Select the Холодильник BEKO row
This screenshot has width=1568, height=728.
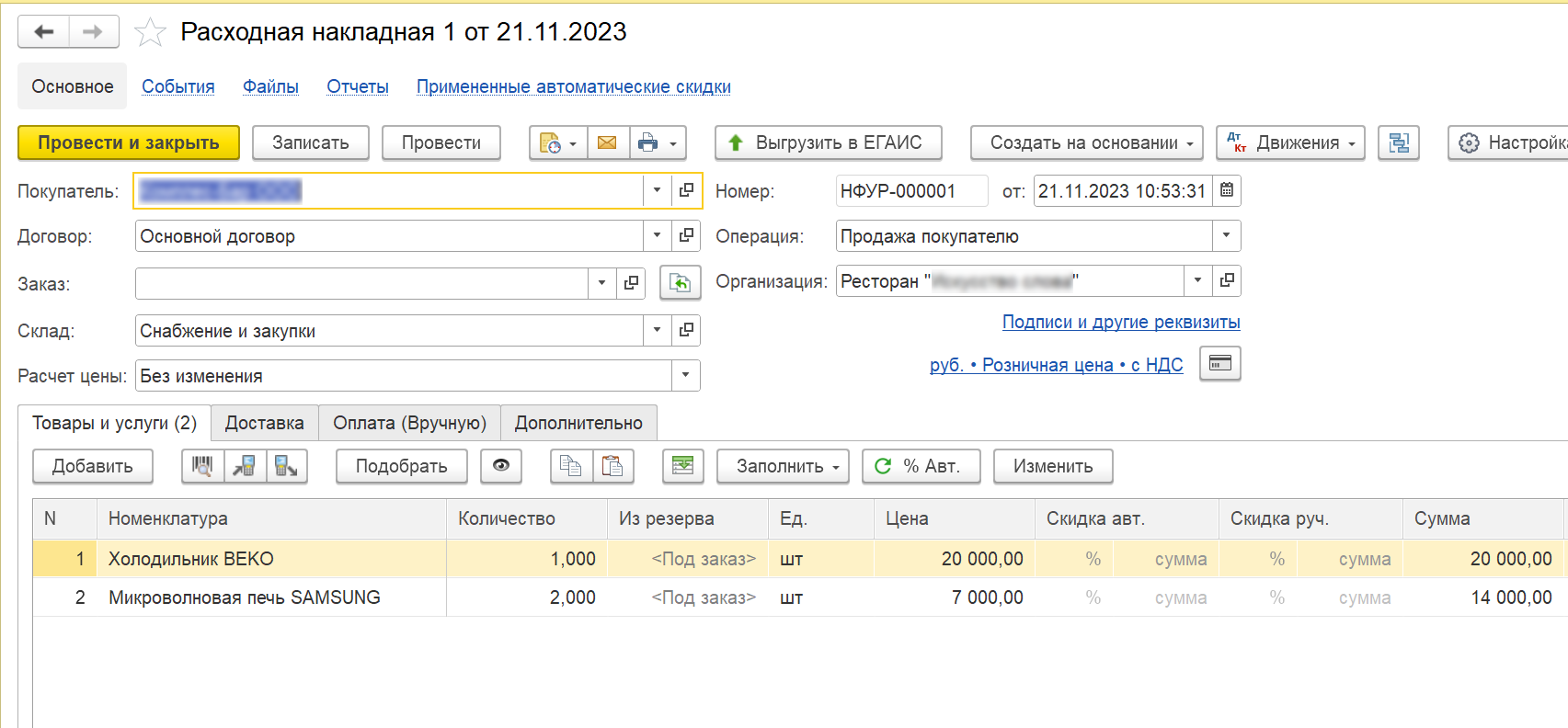(x=799, y=559)
